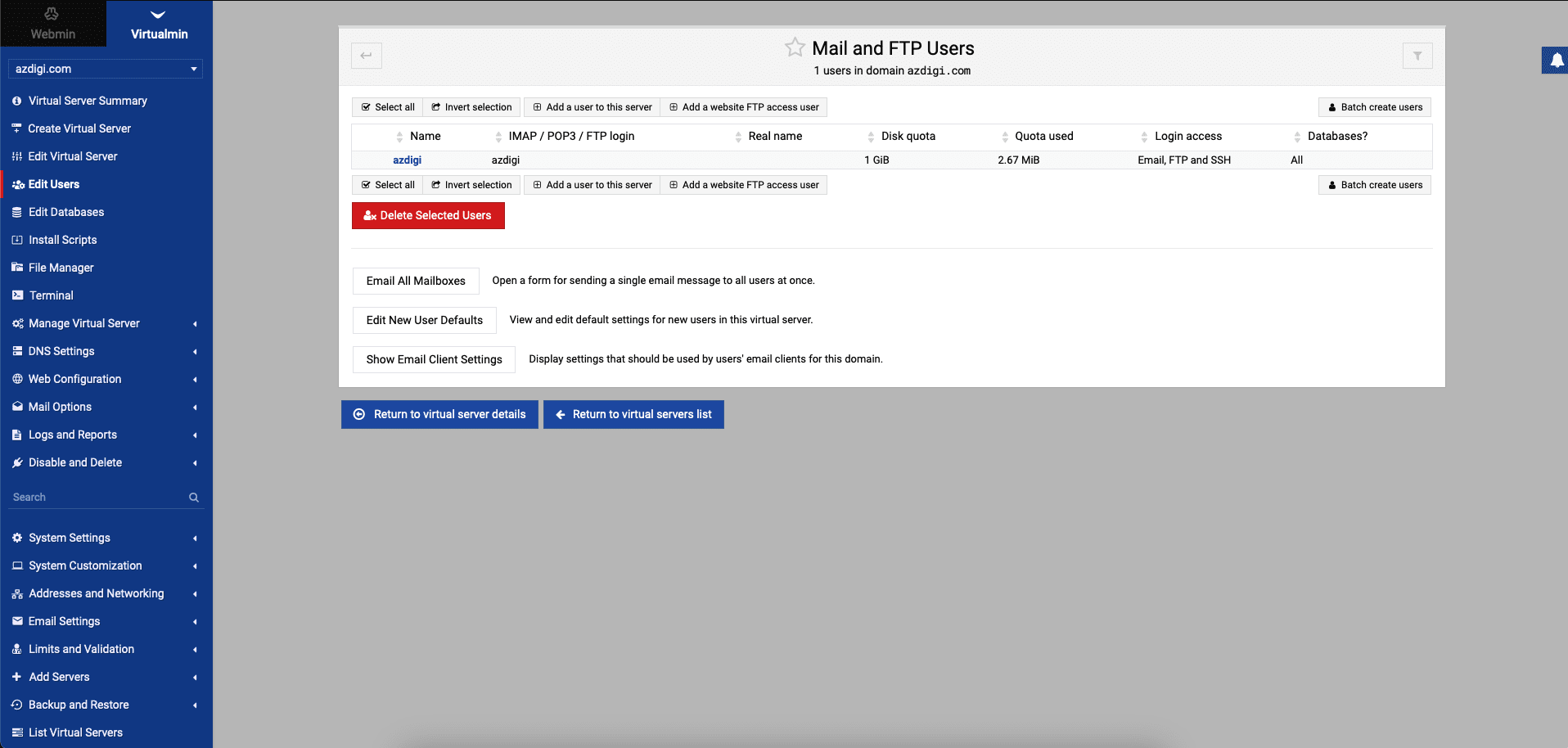
Task: Expand the DNS Settings menu
Action: 105,351
